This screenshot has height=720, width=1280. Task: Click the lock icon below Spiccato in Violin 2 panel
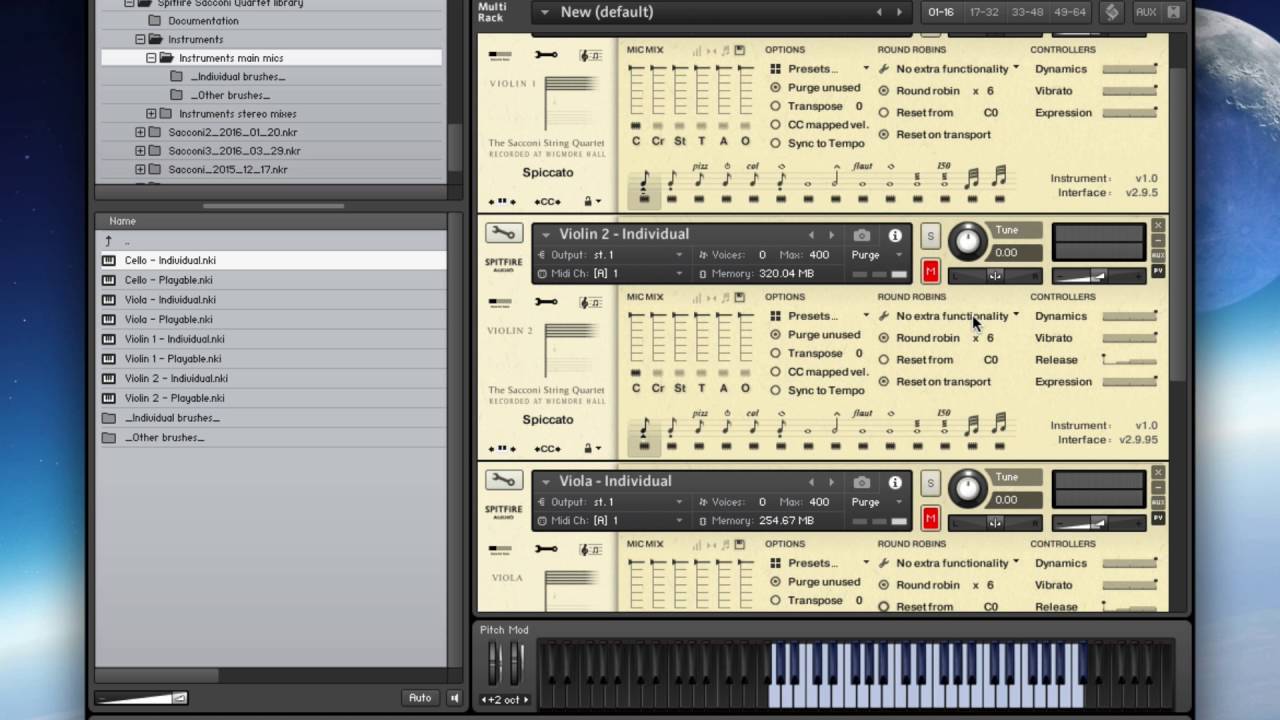click(x=588, y=449)
